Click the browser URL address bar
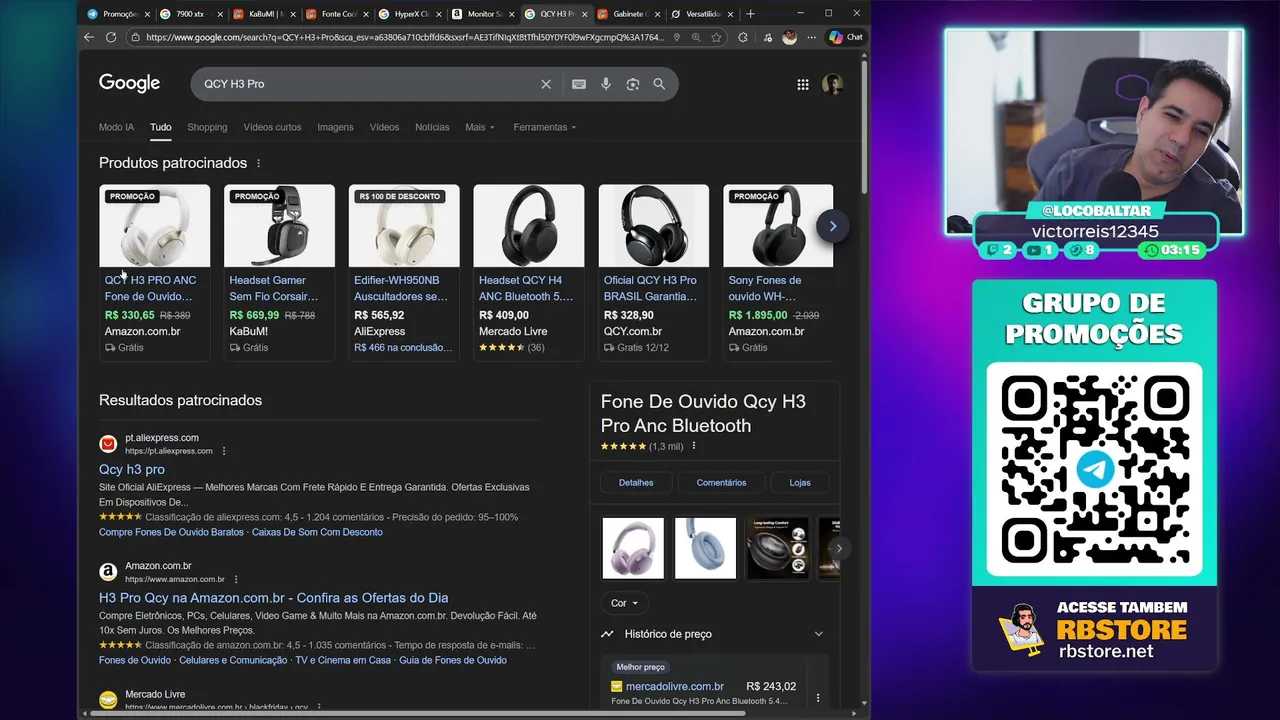Image resolution: width=1280 pixels, height=720 pixels. pyautogui.click(x=403, y=37)
